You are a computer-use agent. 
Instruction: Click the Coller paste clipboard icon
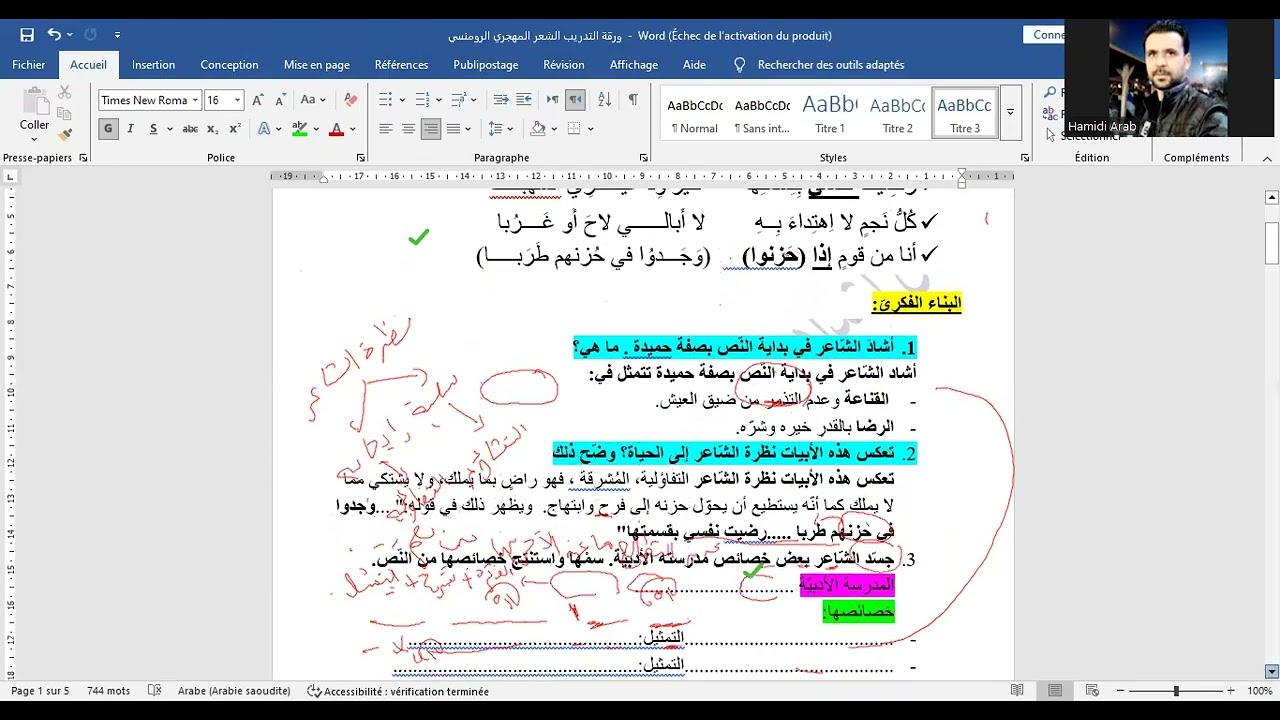35,101
